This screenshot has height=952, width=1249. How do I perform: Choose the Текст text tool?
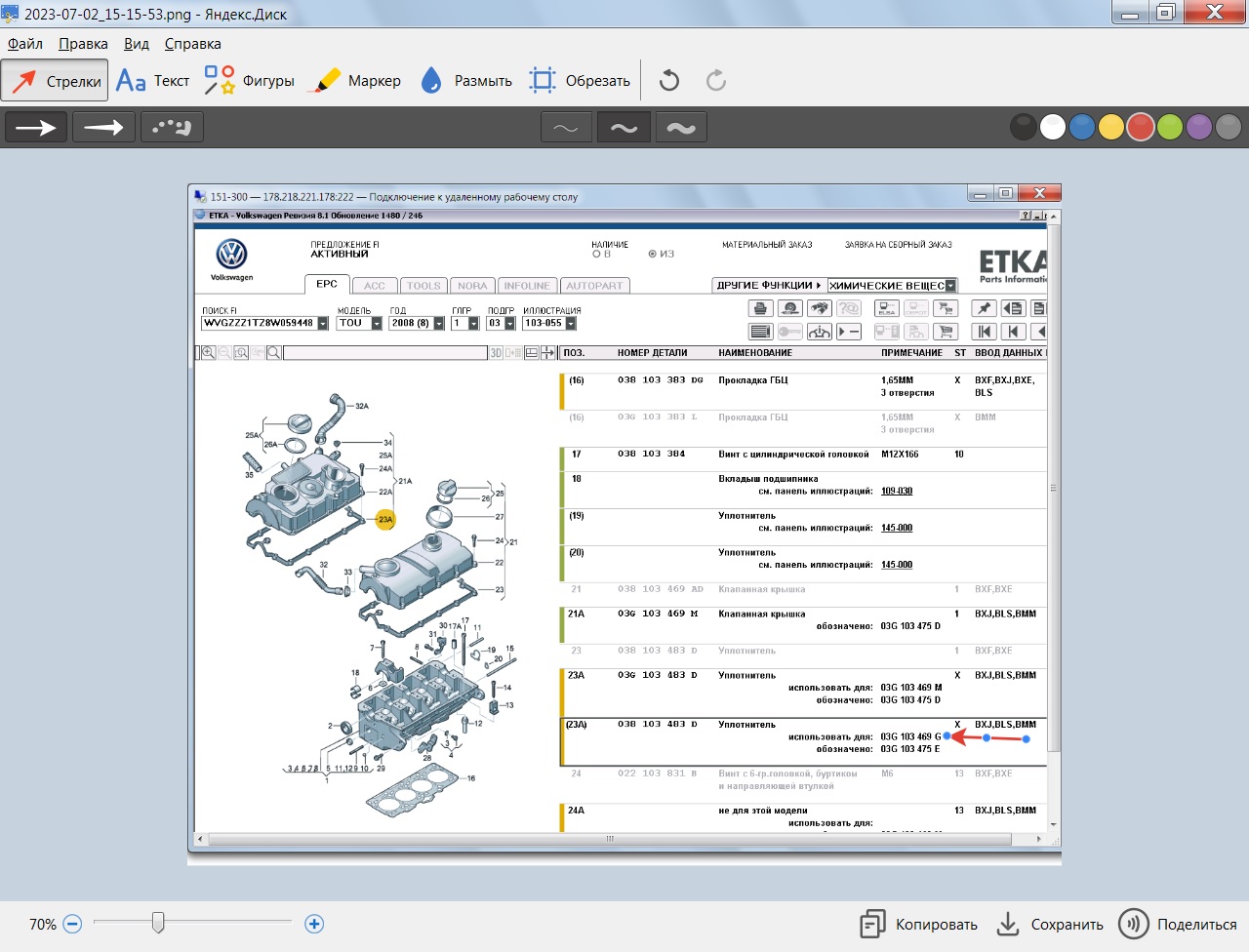point(152,81)
